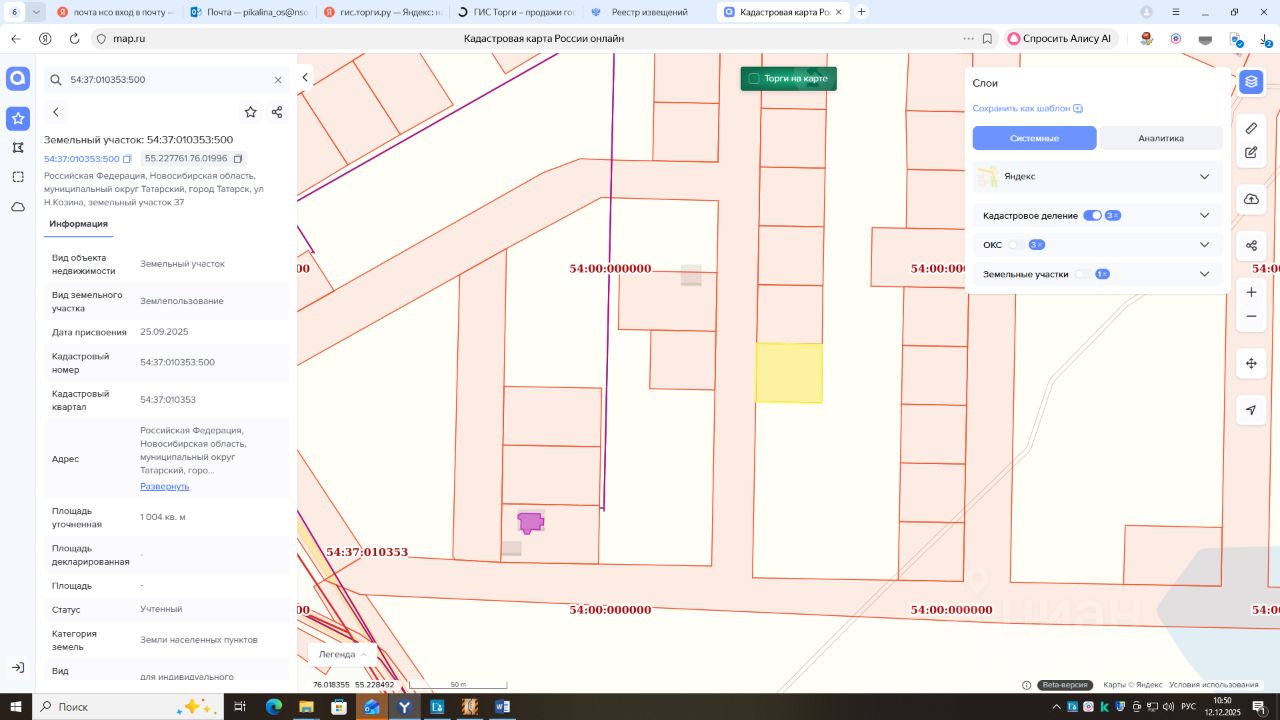Click the Развернуть address link
Screen dimensions: 1280x720
tap(164, 486)
